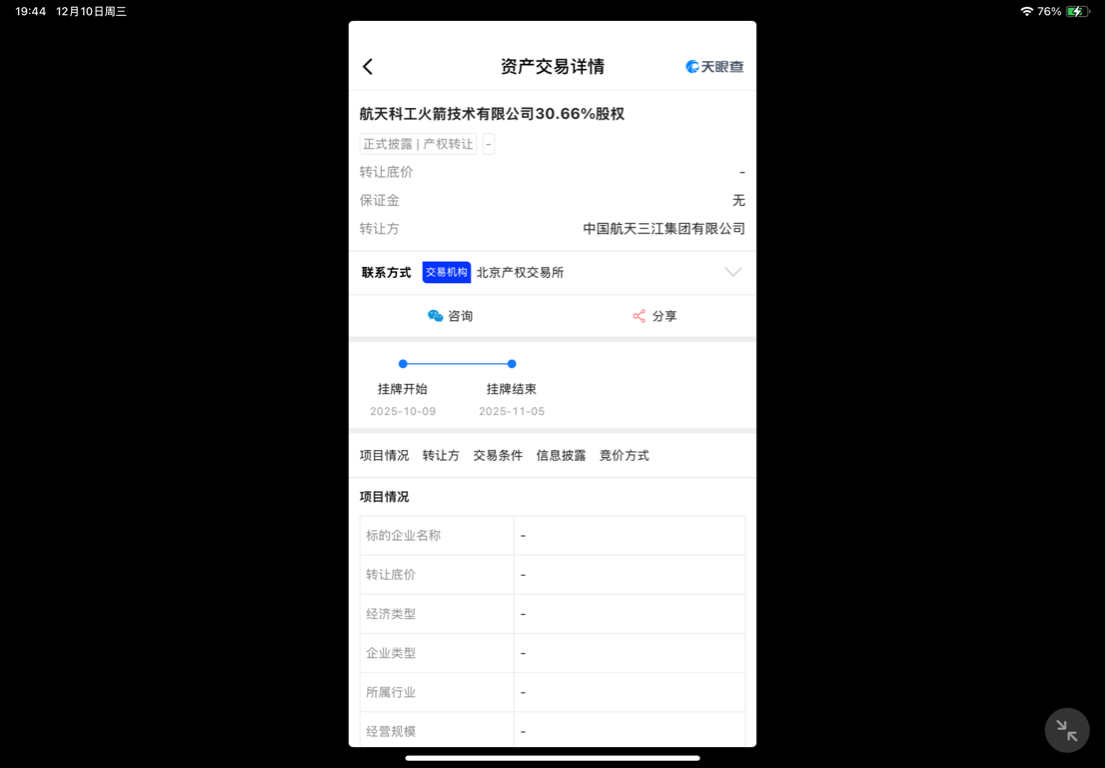Switch to the 信息披露 tab

tap(561, 456)
